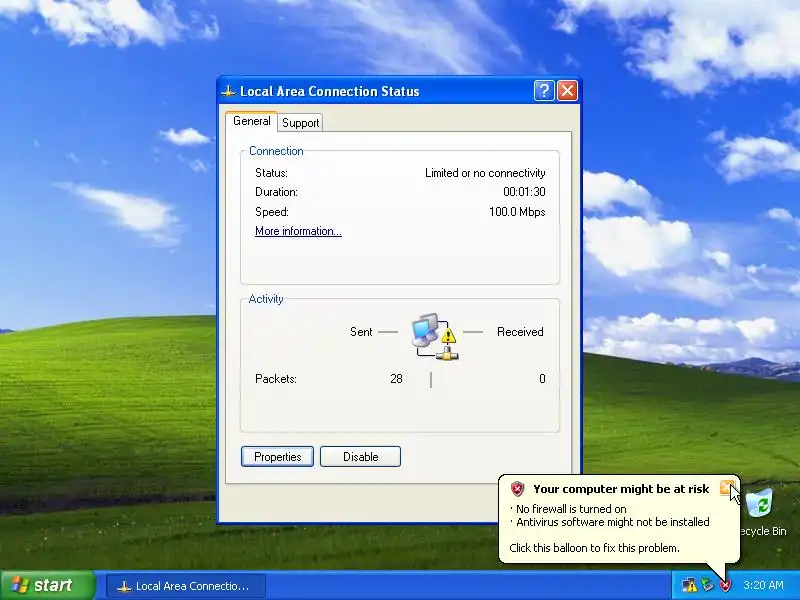Click the received packets value 0
This screenshot has width=800, height=600.
pyautogui.click(x=542, y=379)
